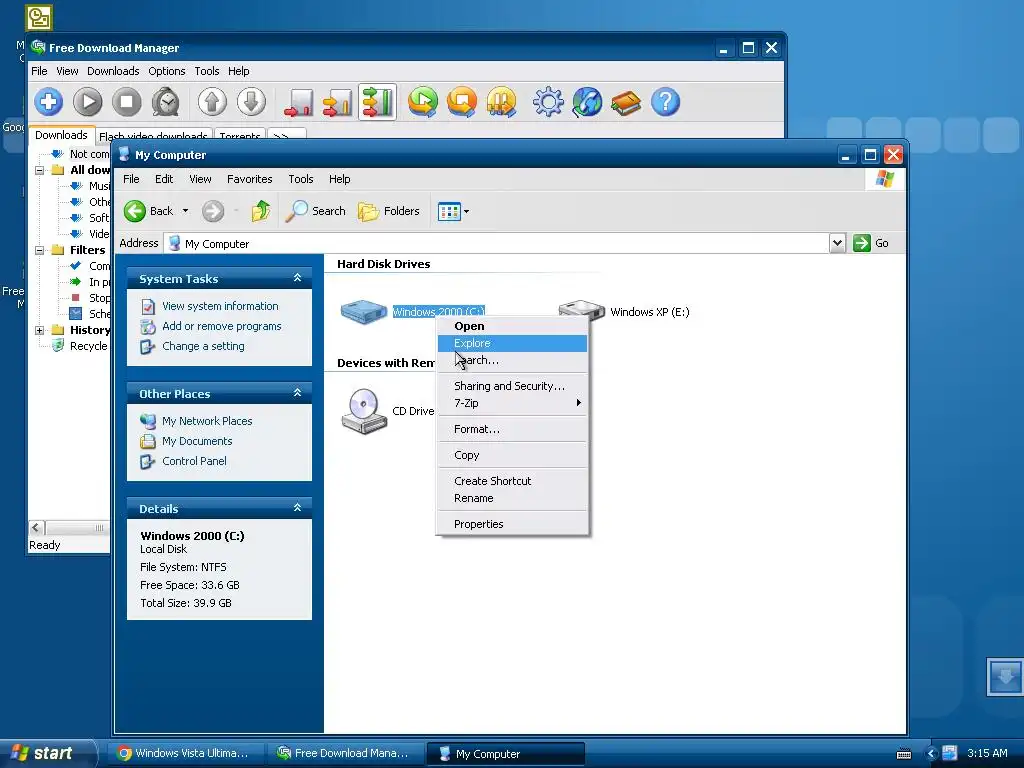Start download play icon in Free Download Manager

coord(88,102)
